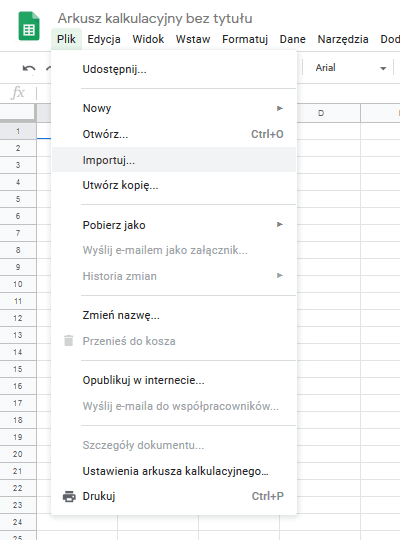Select row 18 header
This screenshot has width=400, height=540.
click(x=18, y=420)
